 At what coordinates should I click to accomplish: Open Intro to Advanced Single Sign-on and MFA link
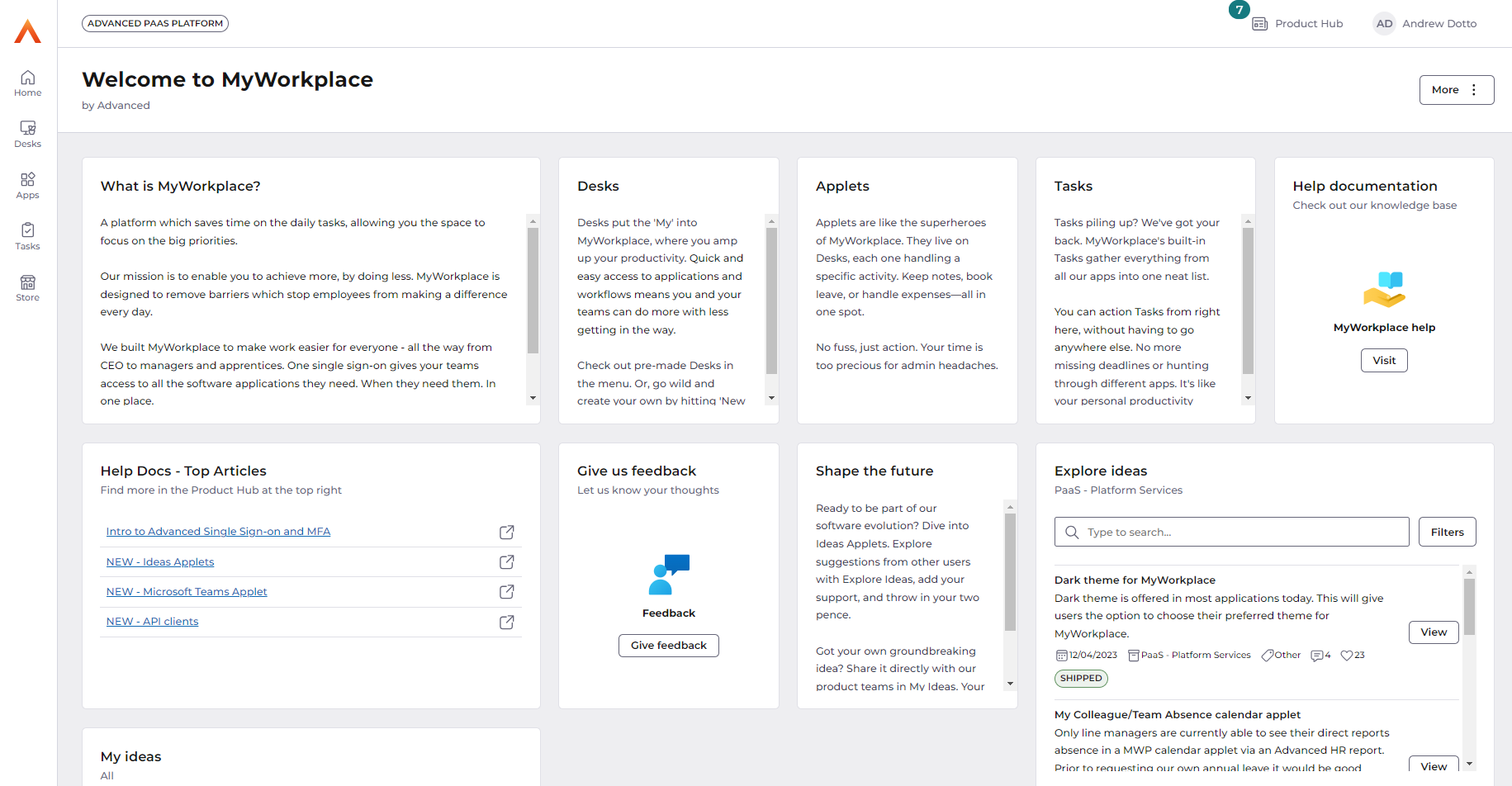[218, 532]
